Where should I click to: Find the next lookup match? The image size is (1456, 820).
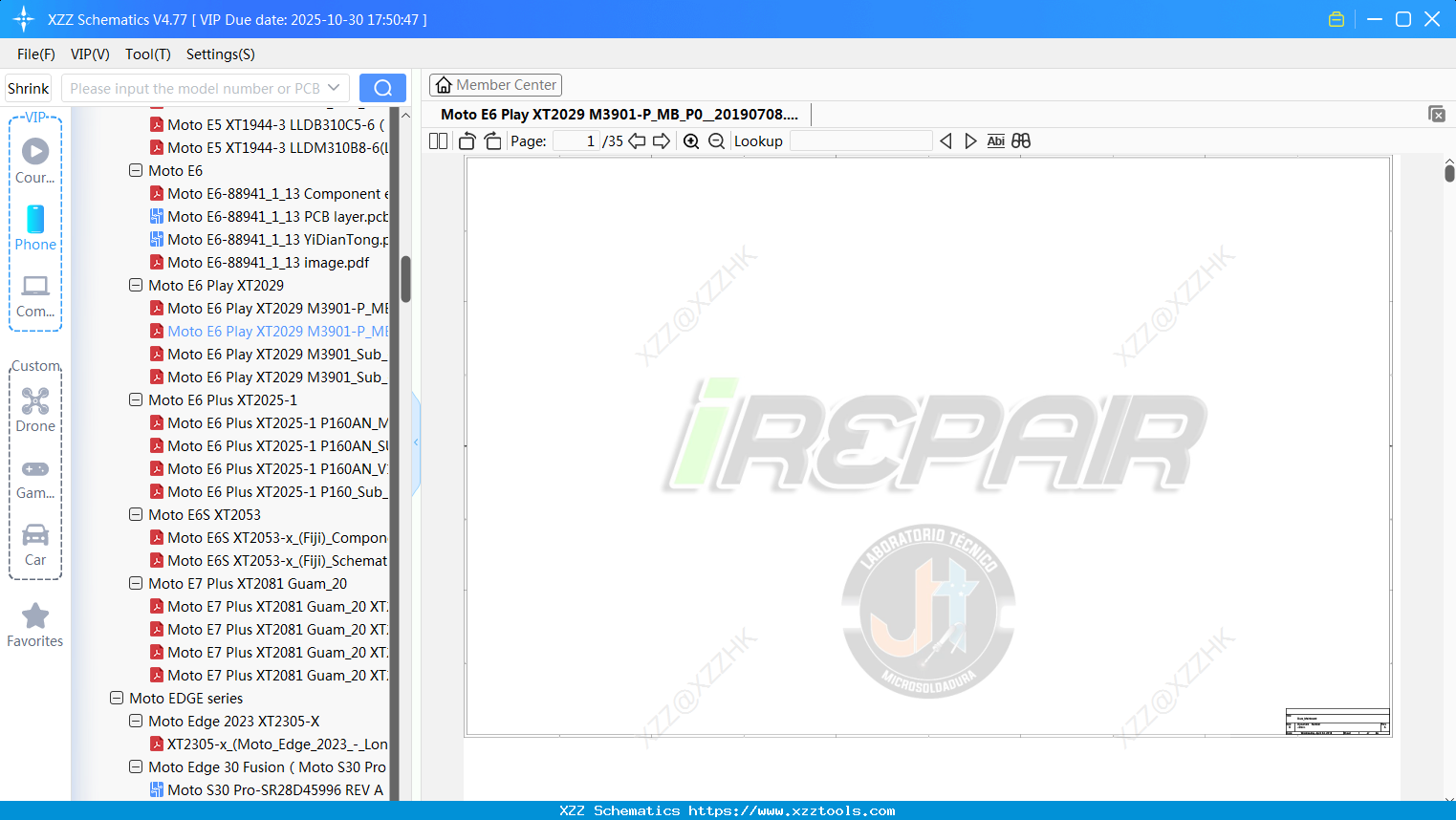click(x=970, y=141)
